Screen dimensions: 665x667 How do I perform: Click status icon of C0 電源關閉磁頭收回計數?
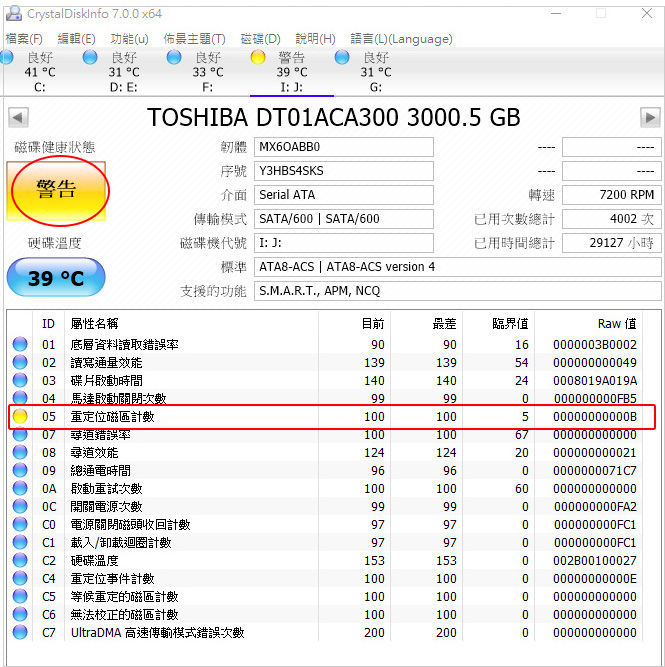click(x=20, y=524)
